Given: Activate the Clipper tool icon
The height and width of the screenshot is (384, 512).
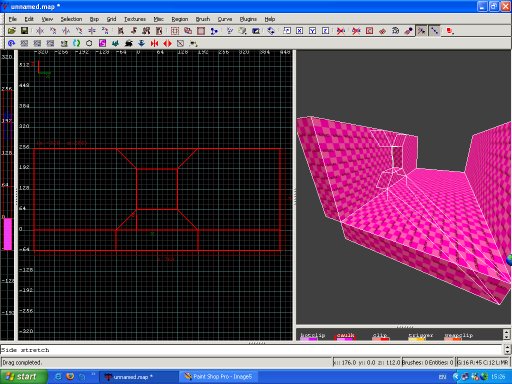Looking at the screenshot, I should pyautogui.click(x=214, y=31).
